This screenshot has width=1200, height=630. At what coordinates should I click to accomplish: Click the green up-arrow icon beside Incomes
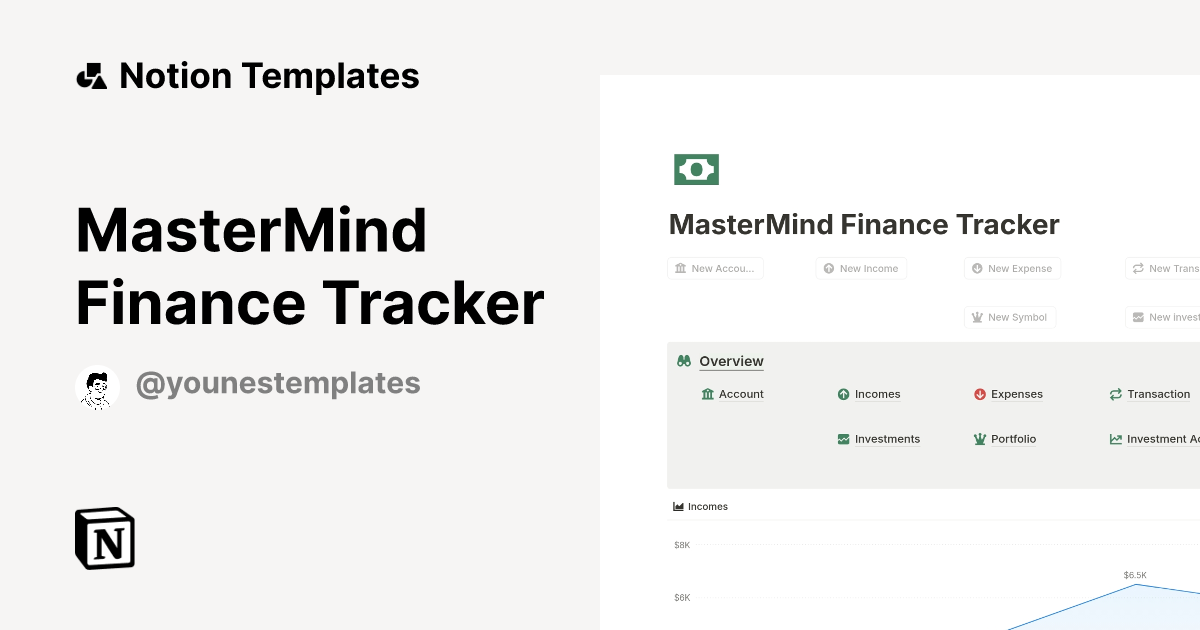coord(843,394)
